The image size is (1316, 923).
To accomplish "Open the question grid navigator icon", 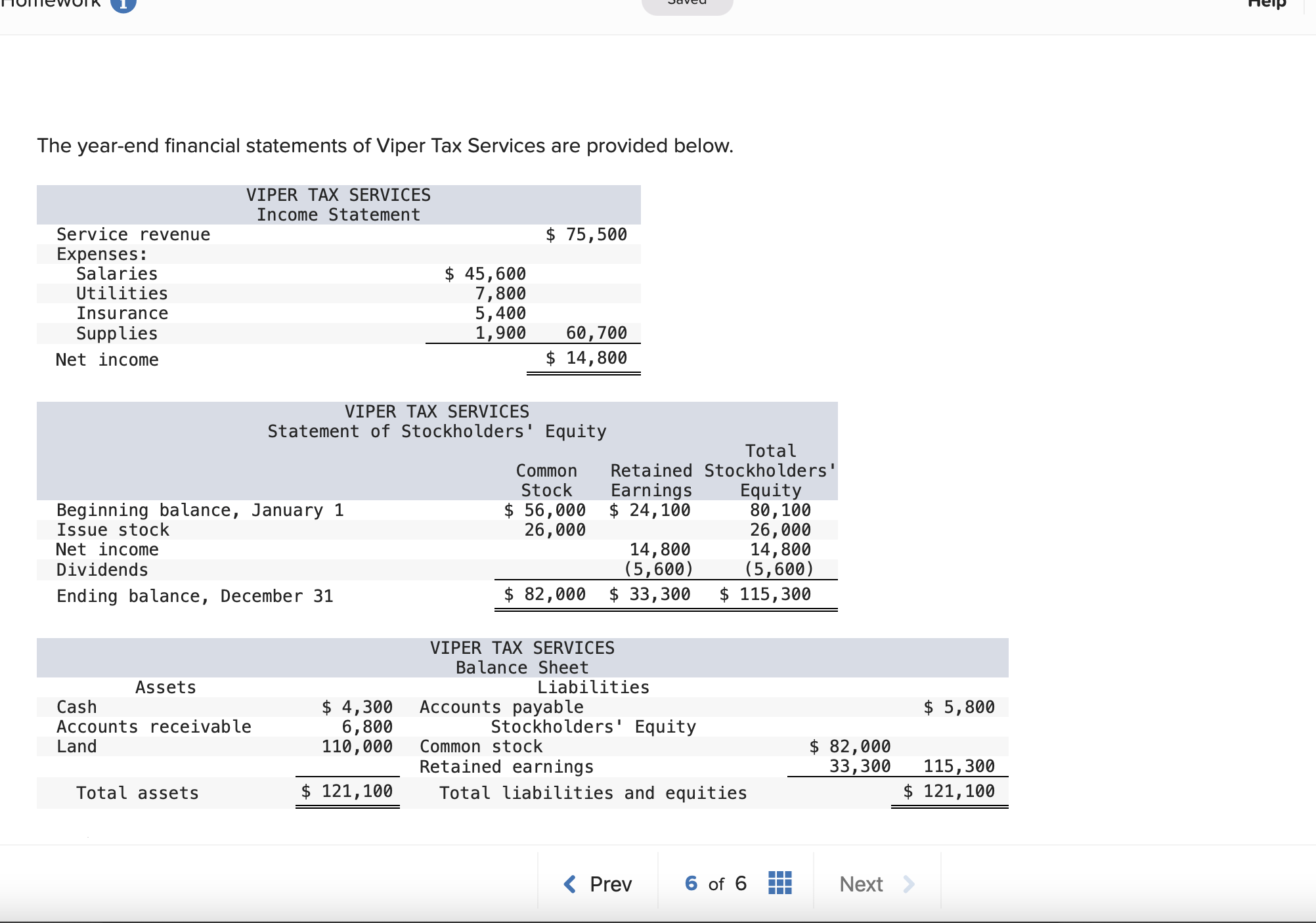I will point(779,883).
